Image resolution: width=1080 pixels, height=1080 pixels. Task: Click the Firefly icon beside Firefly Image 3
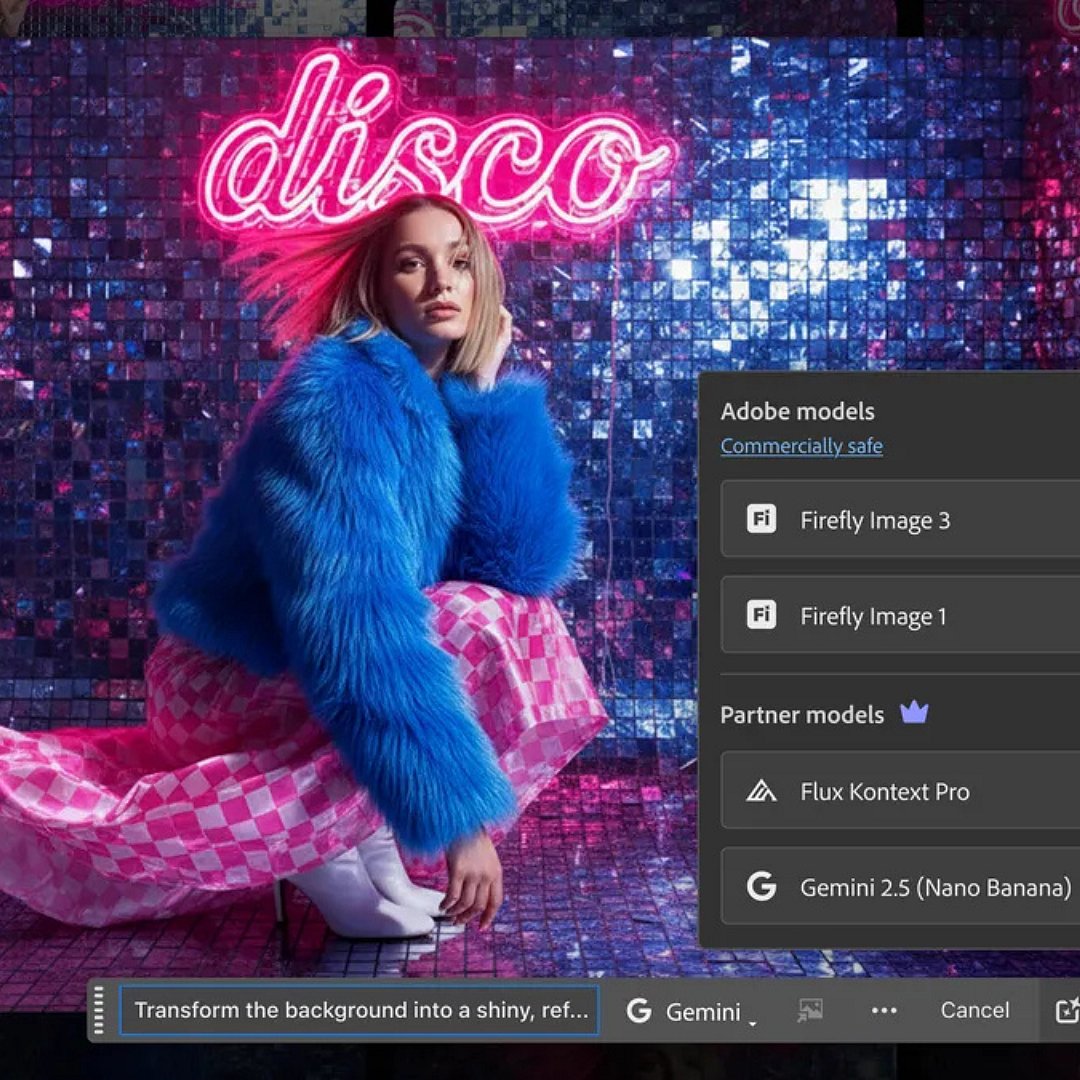tap(761, 519)
